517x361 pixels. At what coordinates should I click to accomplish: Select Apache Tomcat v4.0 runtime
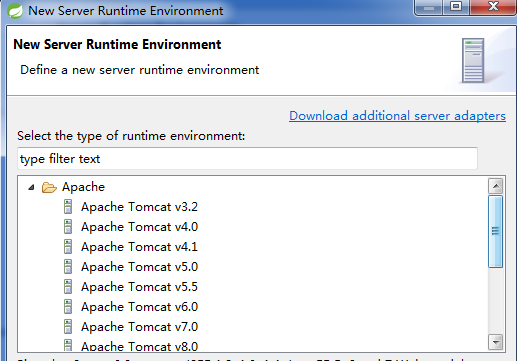[x=139, y=227]
